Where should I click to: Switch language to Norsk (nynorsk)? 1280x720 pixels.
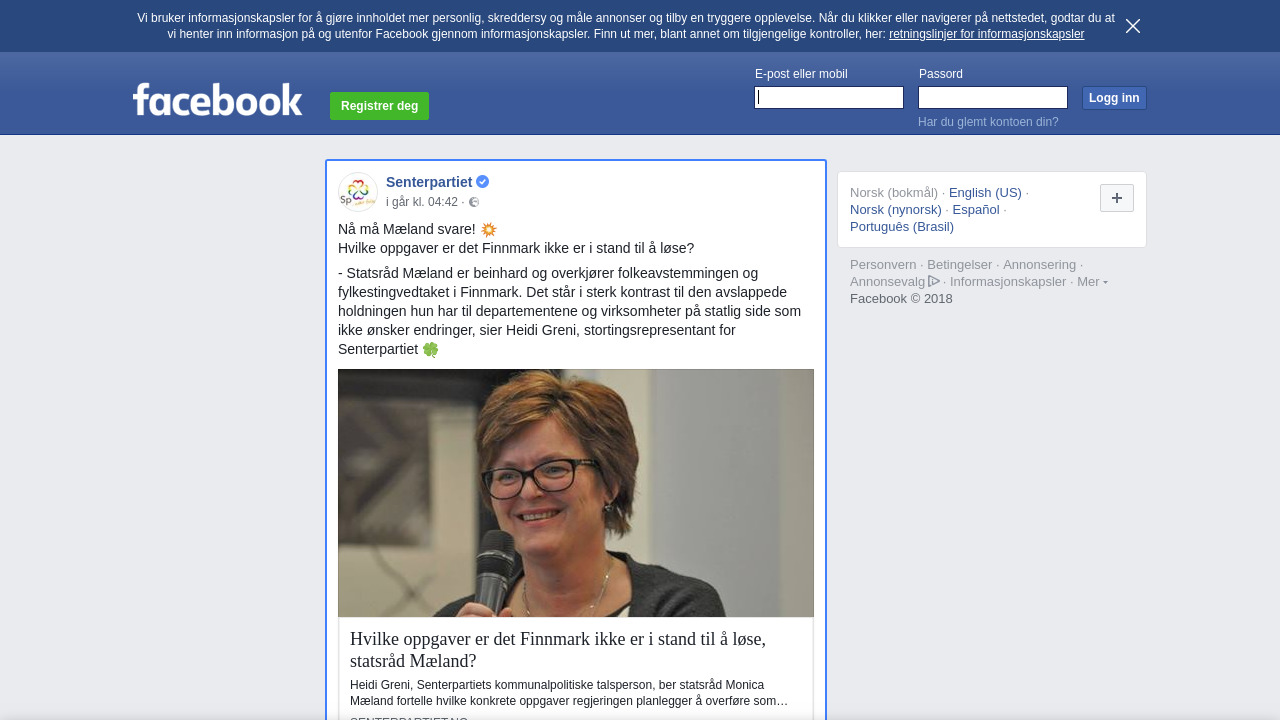coord(896,210)
